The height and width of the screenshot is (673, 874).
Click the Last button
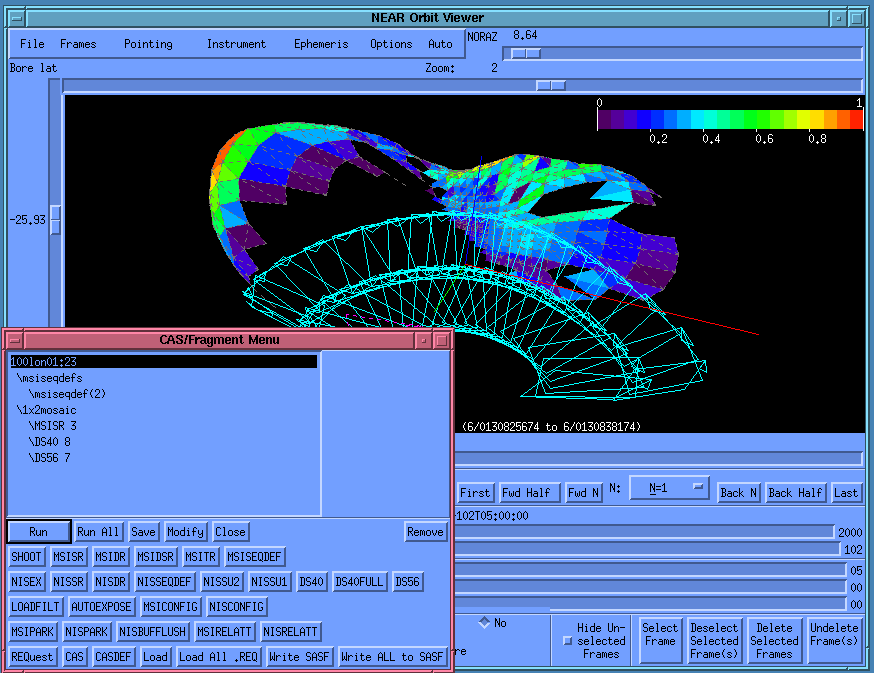(846, 493)
